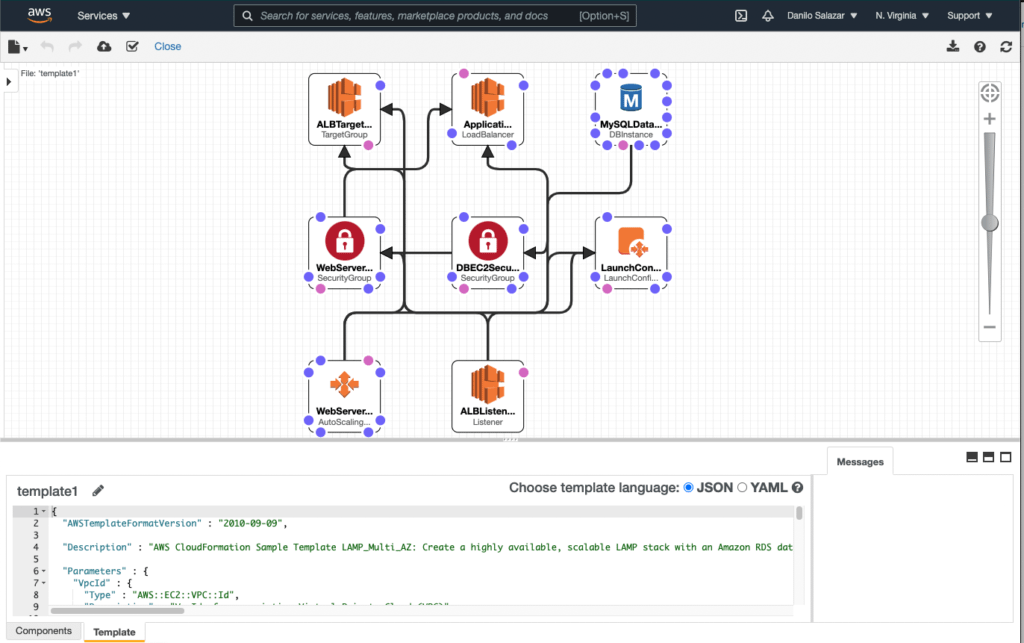This screenshot has width=1024, height=643.
Task: Click the canvas zoom slider handle
Action: 989,223
